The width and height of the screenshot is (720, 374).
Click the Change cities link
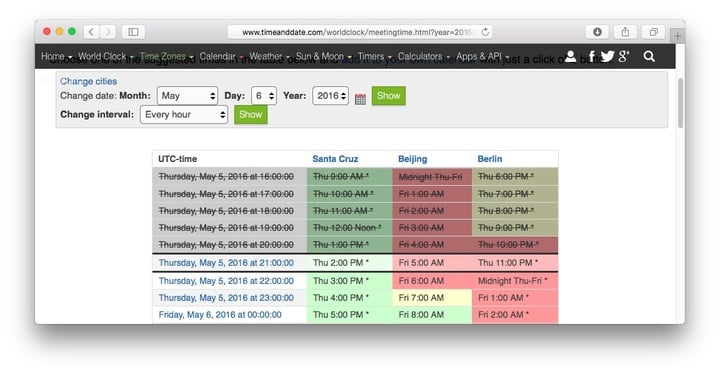88,81
